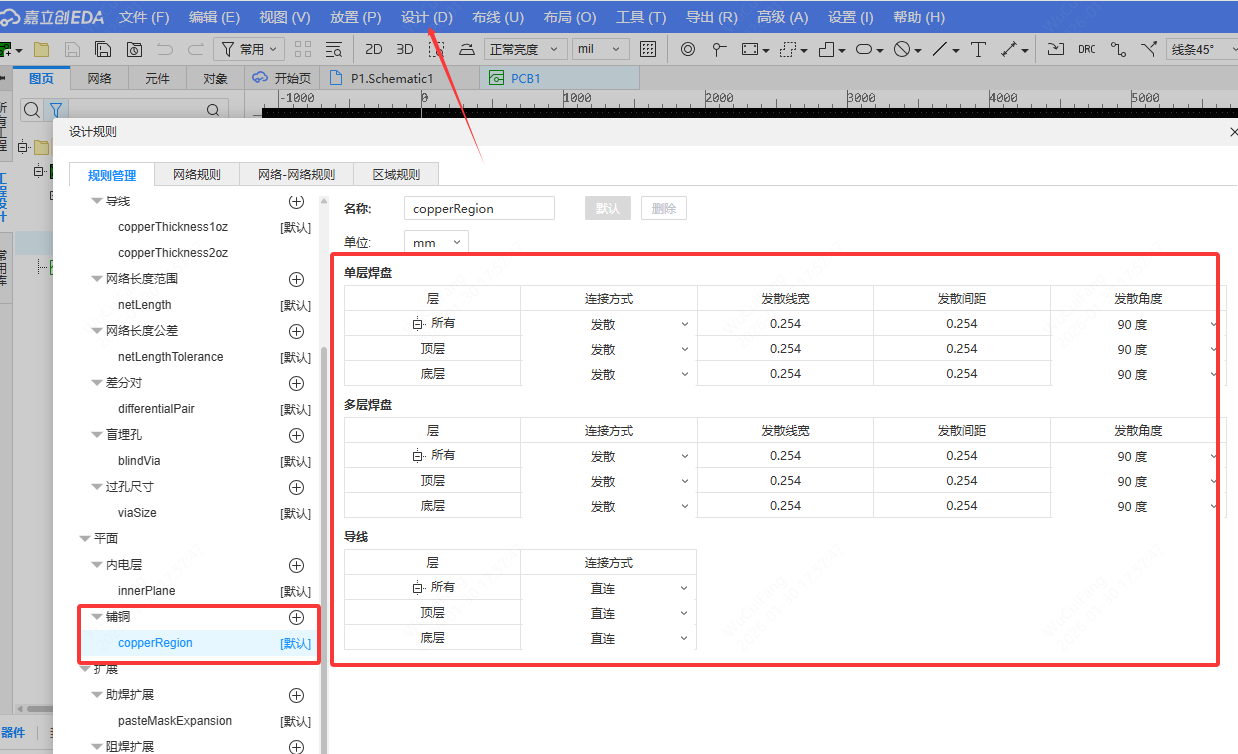This screenshot has height=754, width=1238.
Task: Select the viaSize rule in tree
Action: [x=137, y=513]
